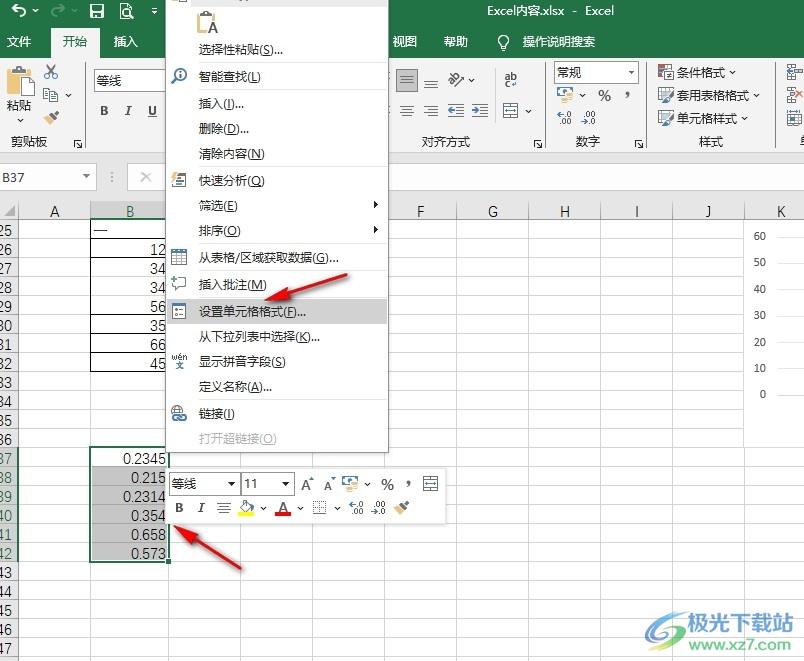804x661 pixels.
Task: Apply the red font color A in the mini toolbar
Action: click(x=283, y=508)
